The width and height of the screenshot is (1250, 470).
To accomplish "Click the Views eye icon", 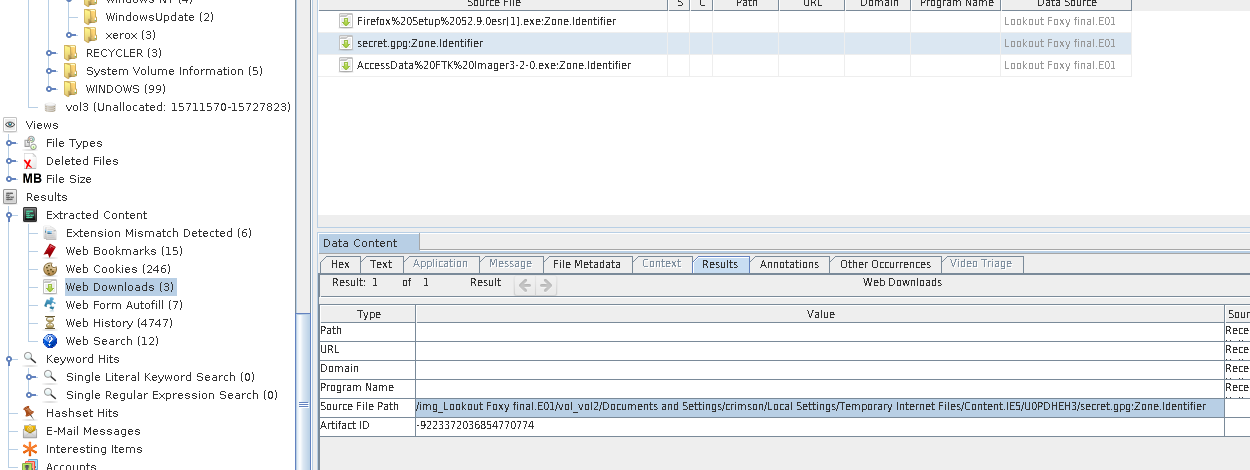I will [11, 125].
